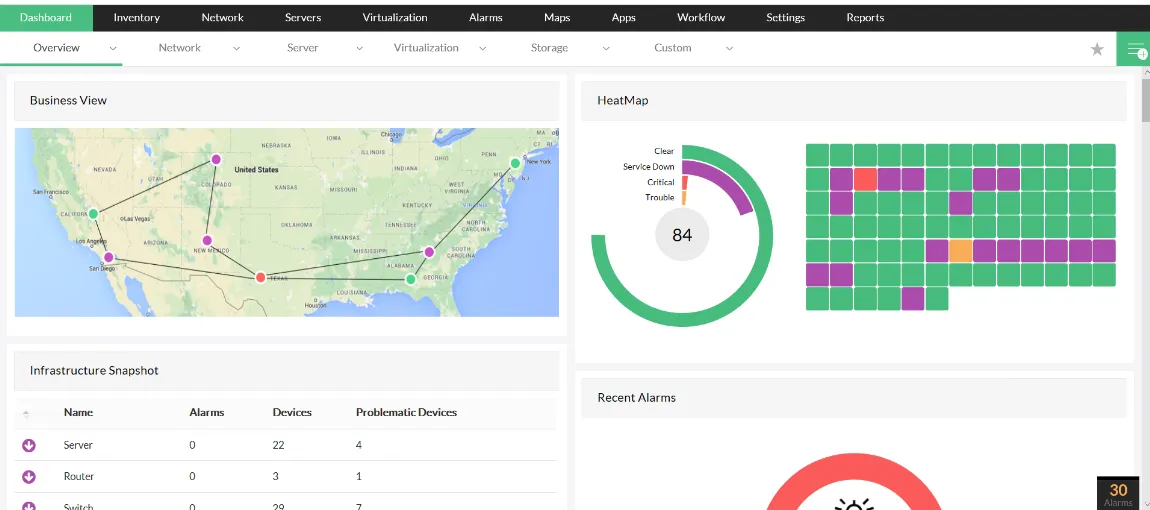Open the Alarms menu in top bar
Viewport: 1150px width, 510px height.
(x=485, y=17)
